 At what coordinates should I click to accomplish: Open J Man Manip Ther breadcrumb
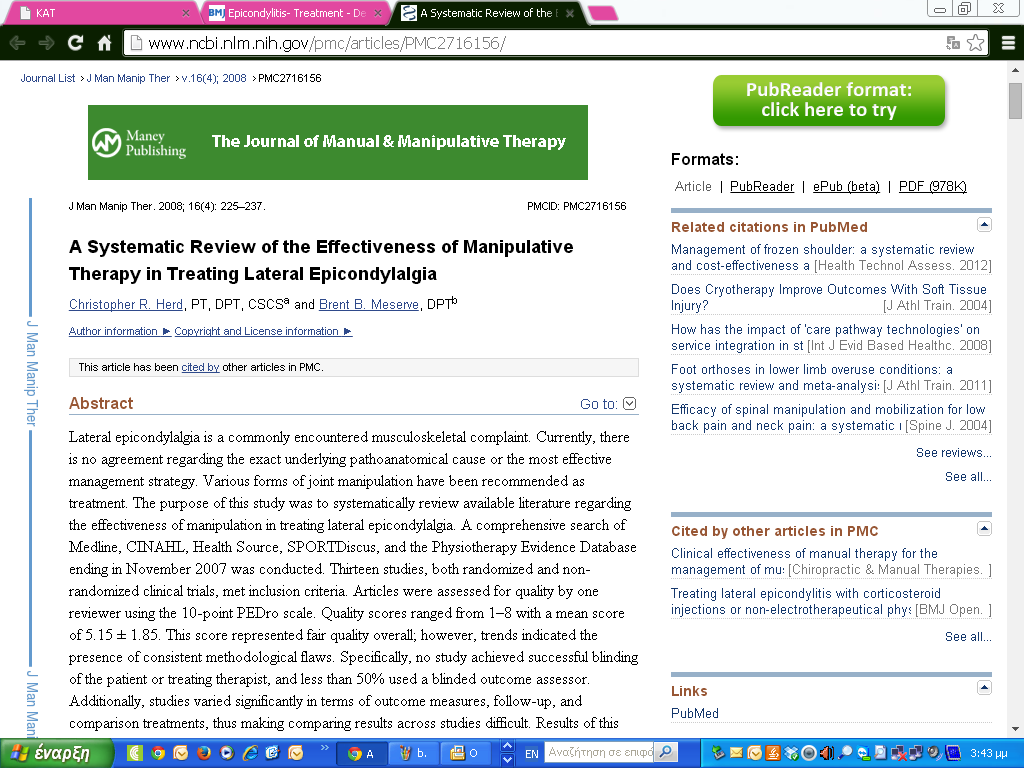click(128, 78)
